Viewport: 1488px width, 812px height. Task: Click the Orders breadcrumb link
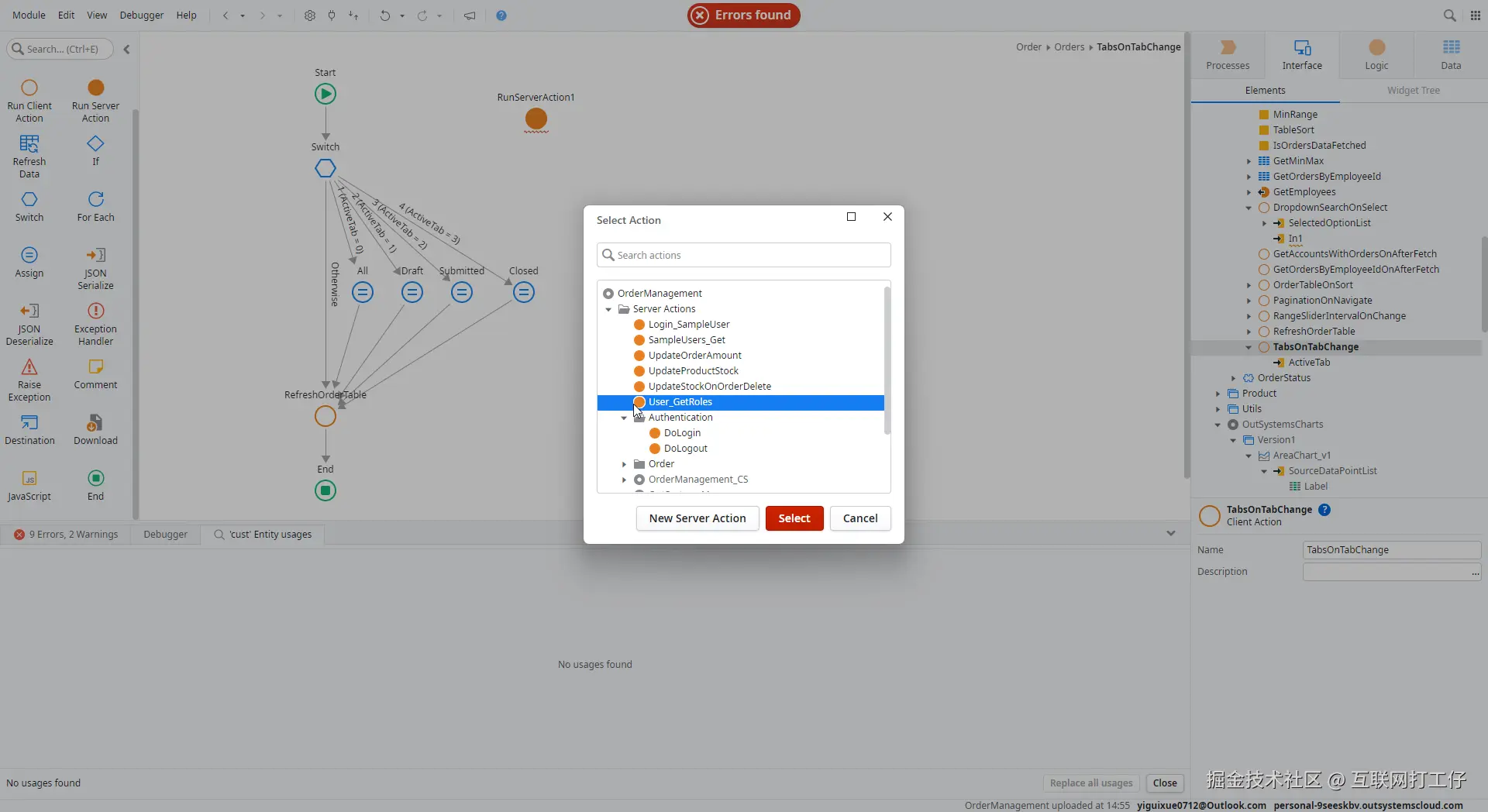coord(1069,47)
